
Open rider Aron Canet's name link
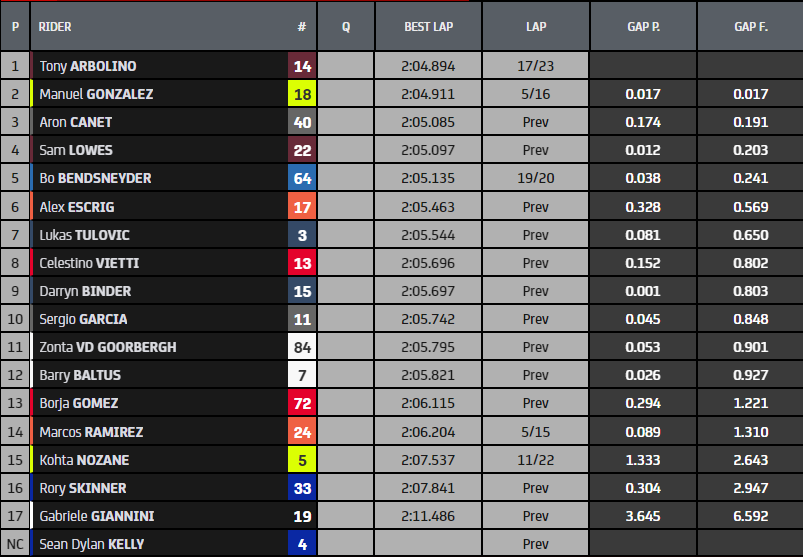coord(76,122)
